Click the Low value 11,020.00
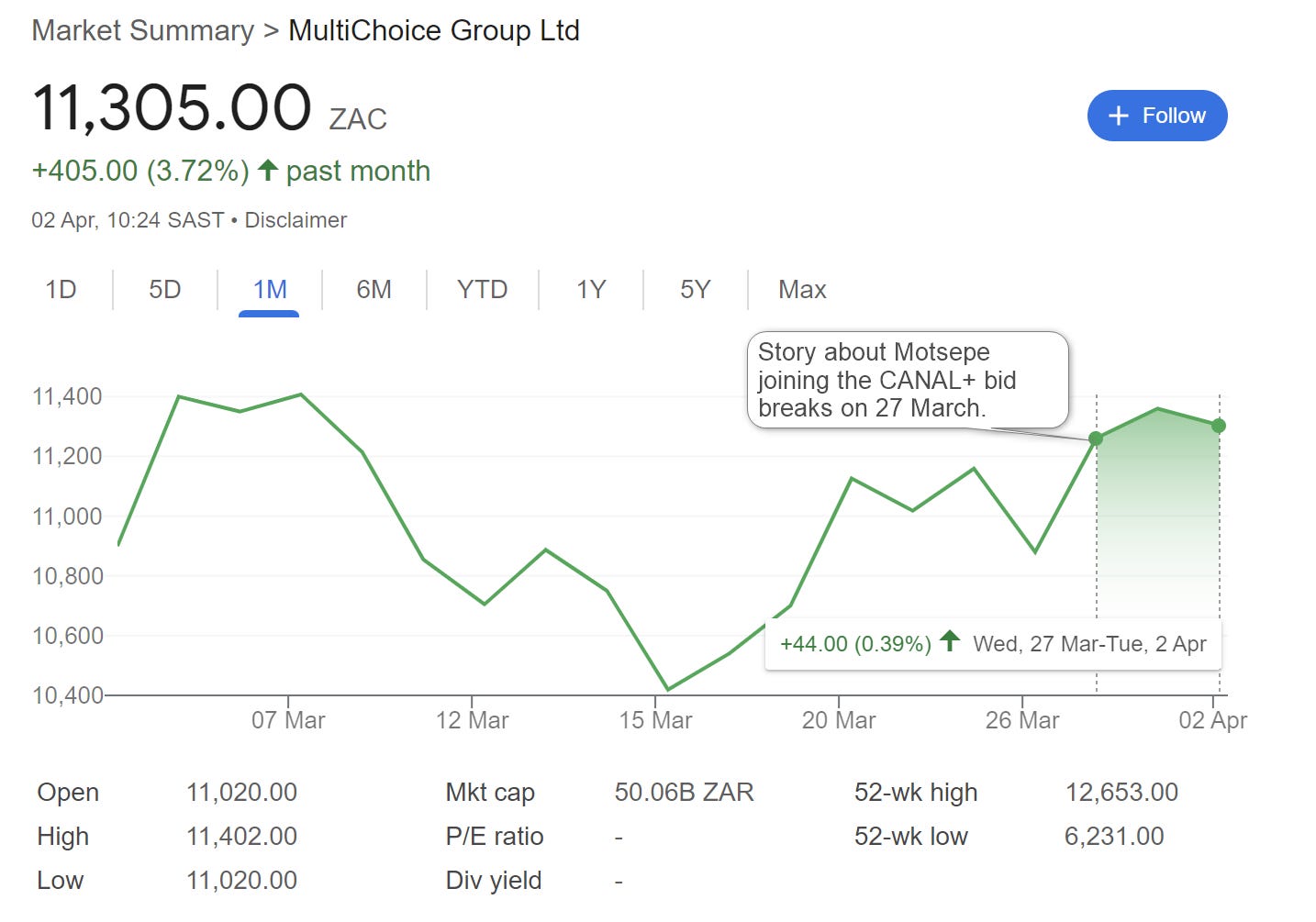This screenshot has width=1316, height=922. point(241,881)
